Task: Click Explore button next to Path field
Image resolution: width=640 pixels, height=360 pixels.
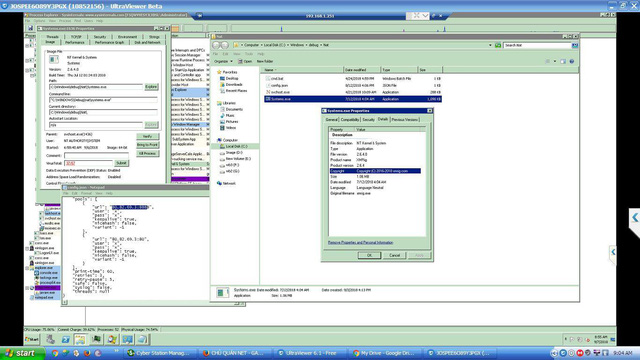Action: pyautogui.click(x=151, y=87)
